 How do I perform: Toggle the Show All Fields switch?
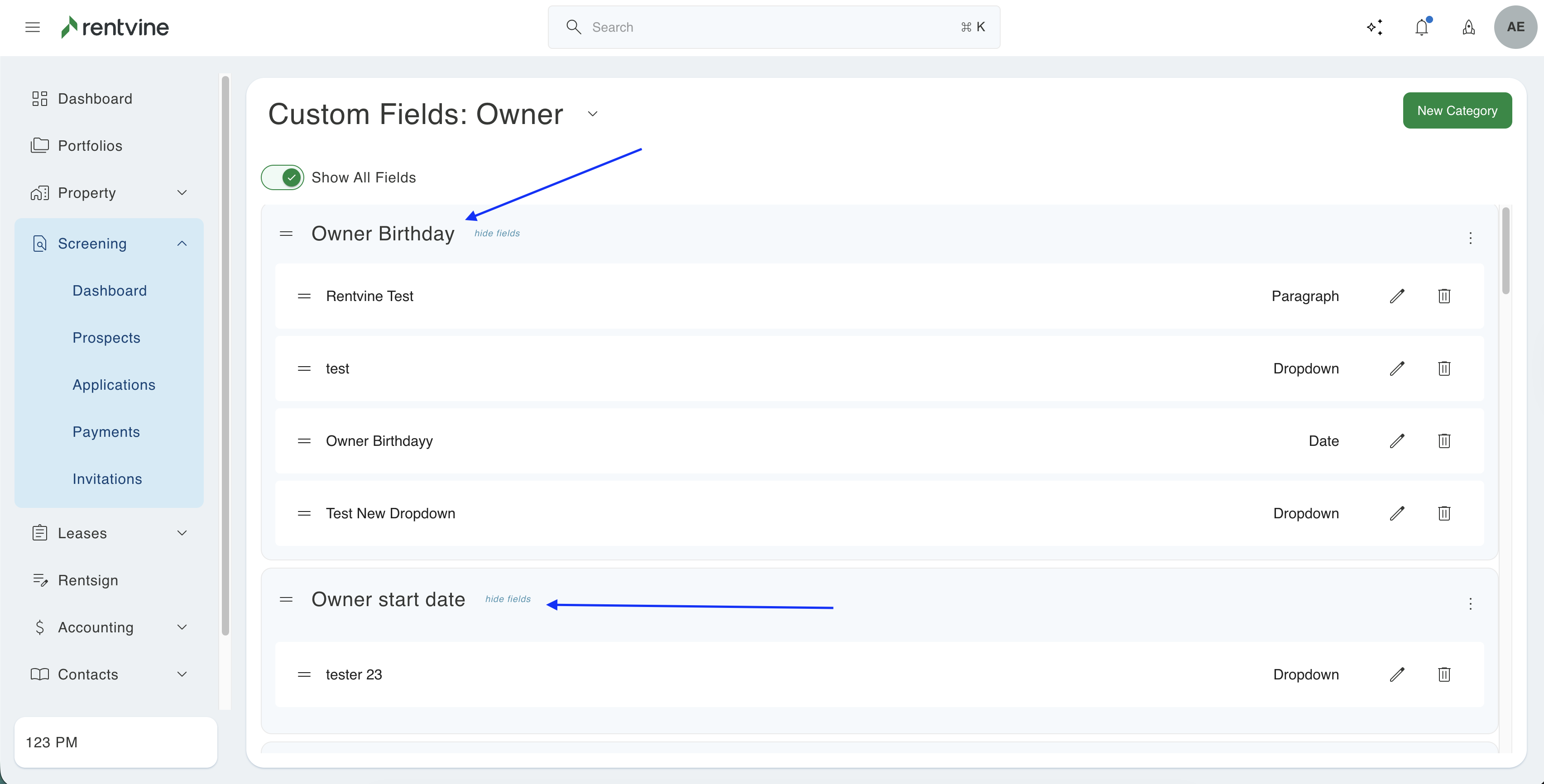(282, 177)
